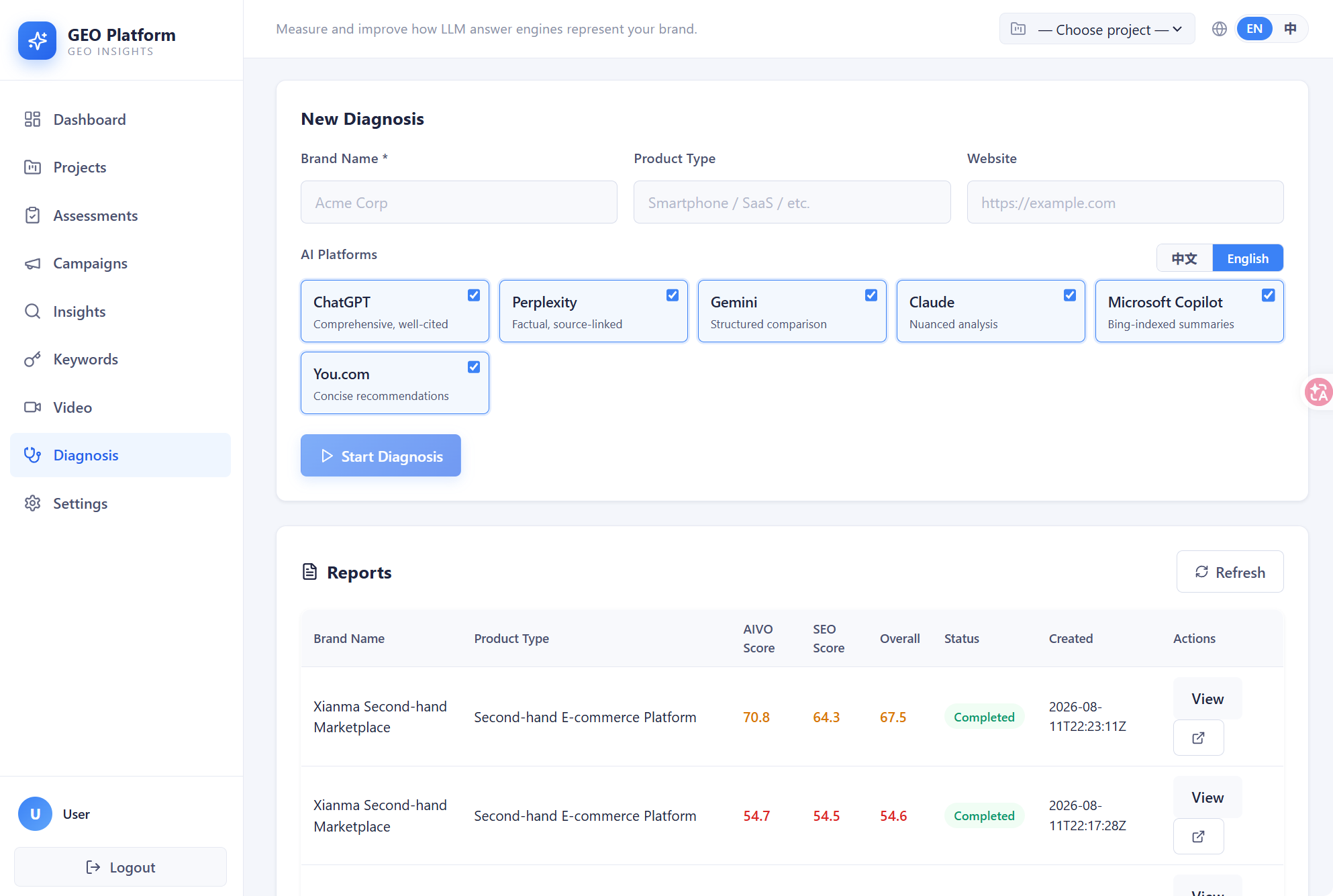Click the Keywords key icon

(x=32, y=359)
